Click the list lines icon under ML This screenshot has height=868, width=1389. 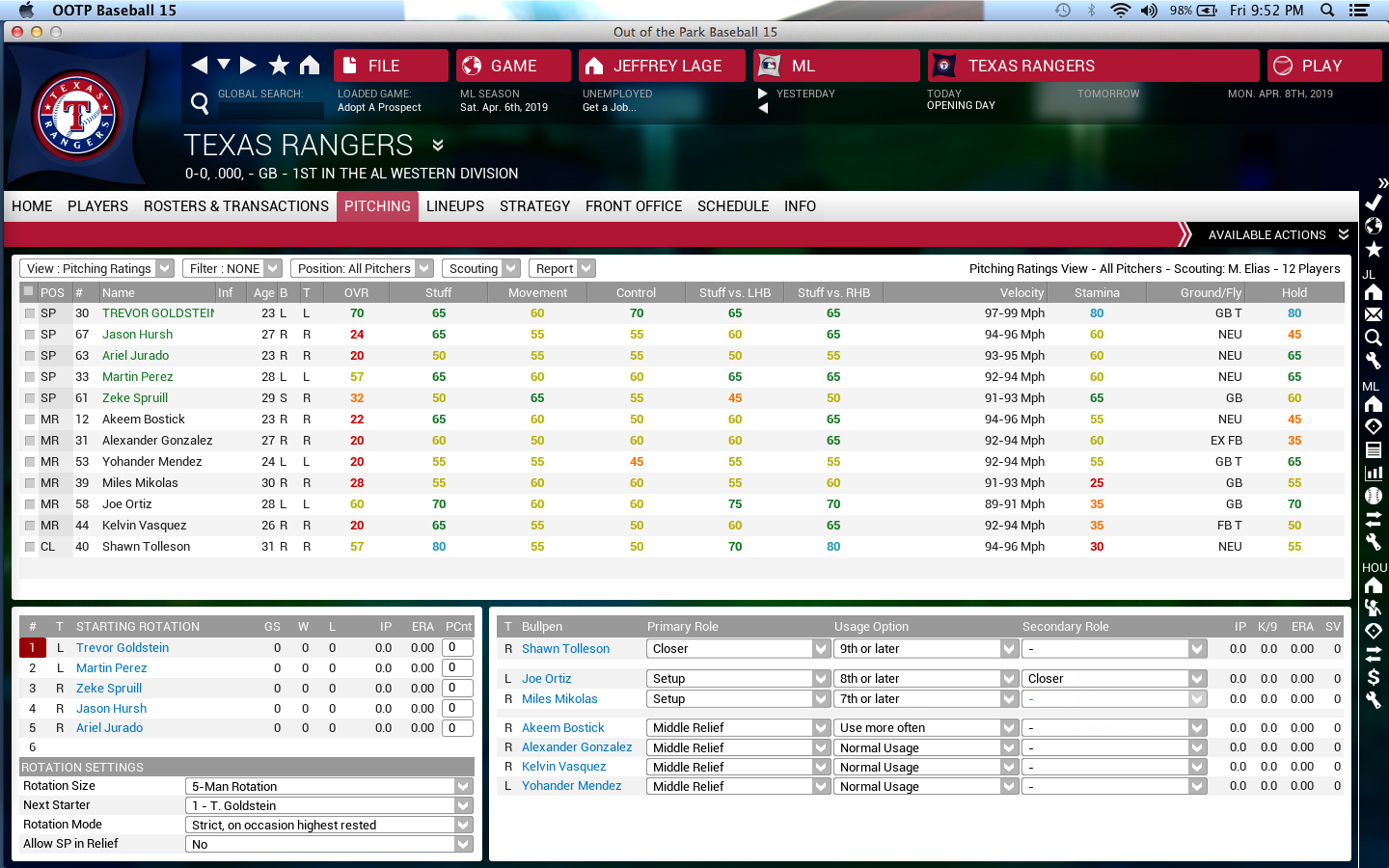coord(1374,449)
